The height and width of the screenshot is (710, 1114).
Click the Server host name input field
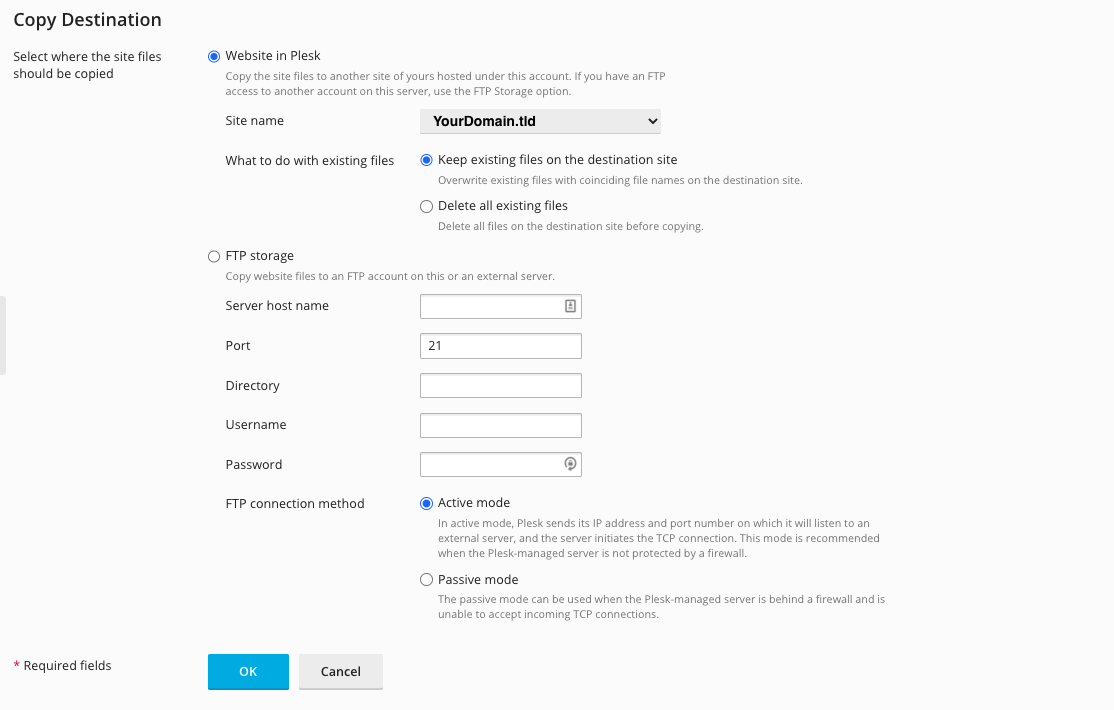(490, 306)
